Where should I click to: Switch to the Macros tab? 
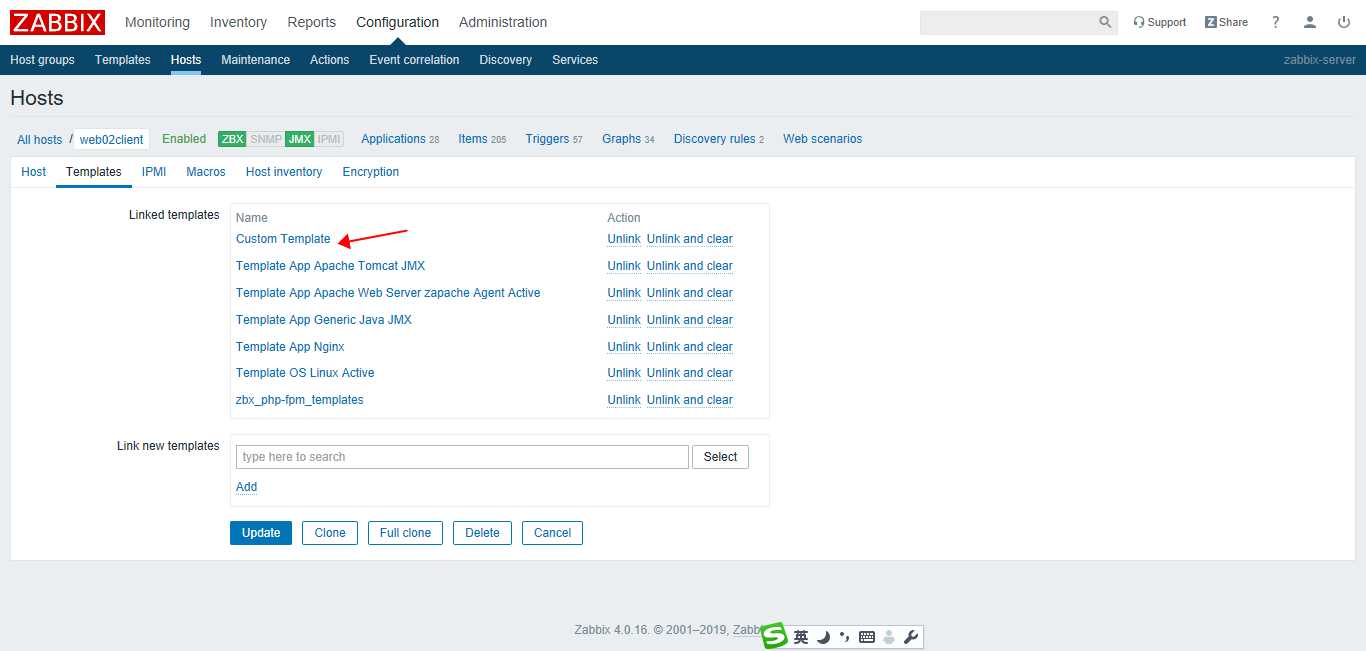point(206,172)
